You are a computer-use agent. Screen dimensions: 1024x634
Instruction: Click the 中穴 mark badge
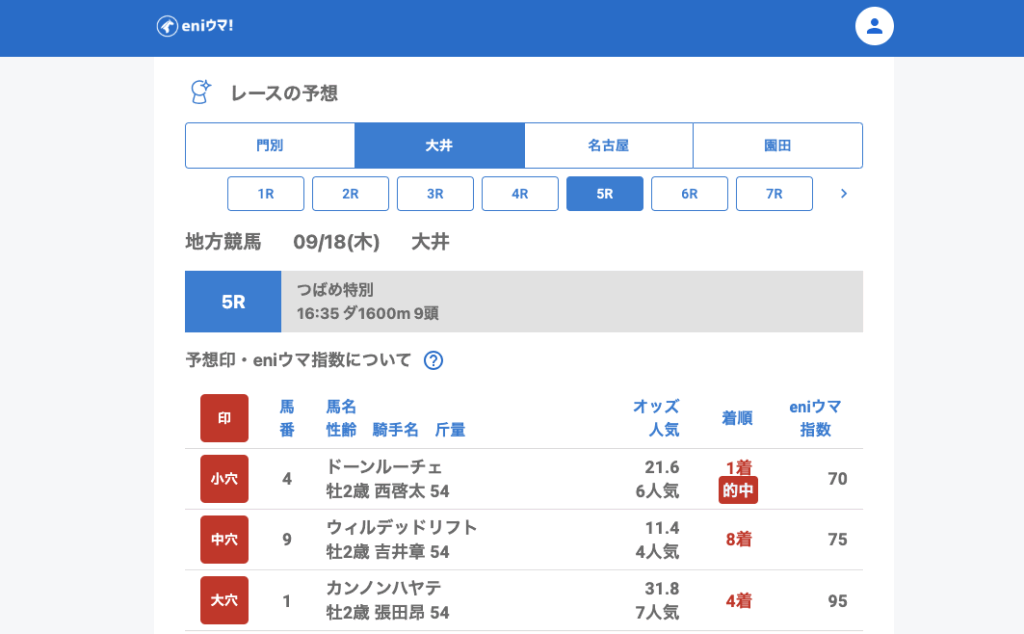[x=224, y=540]
